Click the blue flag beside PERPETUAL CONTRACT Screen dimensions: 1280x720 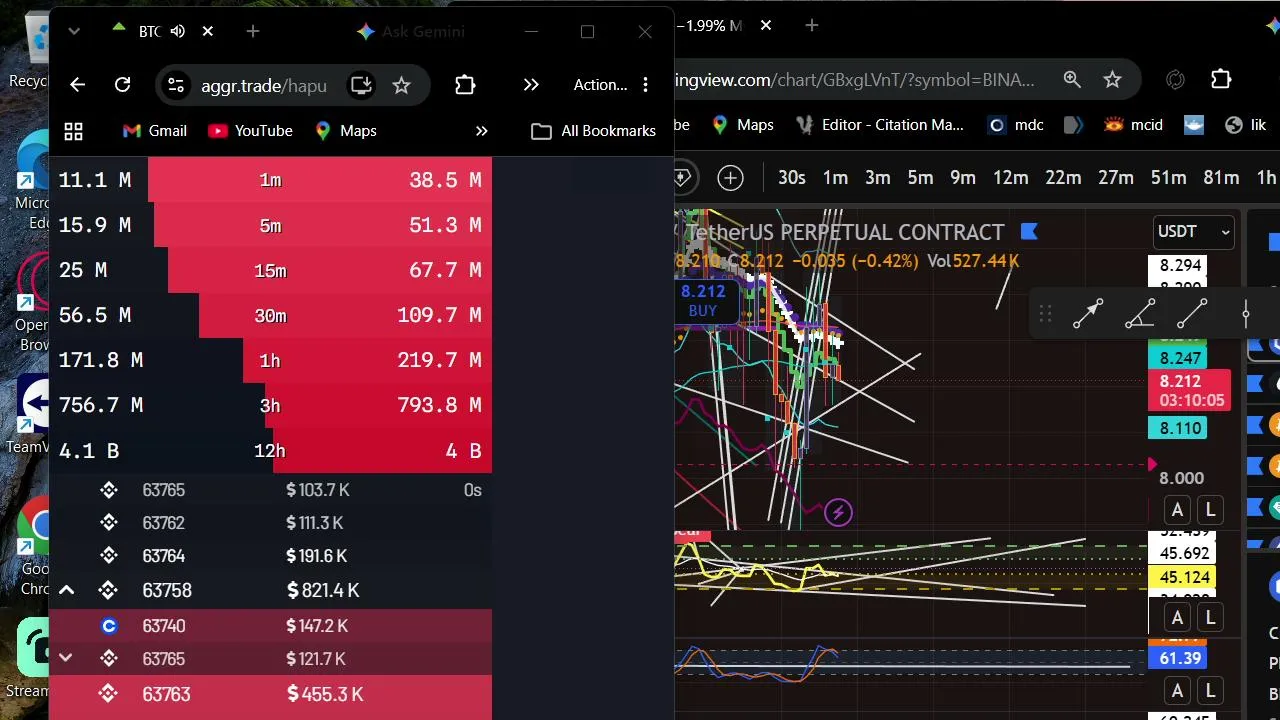(1029, 232)
